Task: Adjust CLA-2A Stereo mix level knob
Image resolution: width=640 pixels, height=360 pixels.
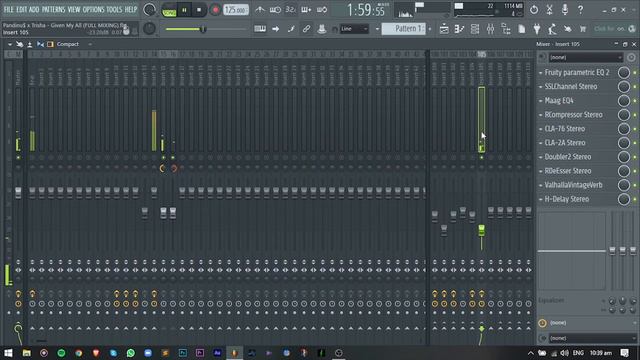Action: tap(623, 143)
